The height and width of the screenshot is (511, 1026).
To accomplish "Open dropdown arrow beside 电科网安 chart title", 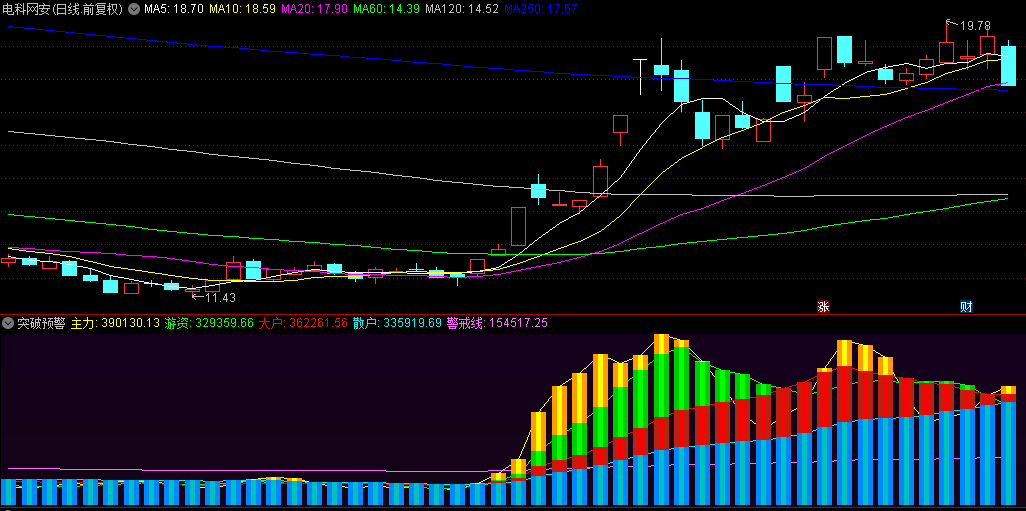I will pyautogui.click(x=133, y=9).
